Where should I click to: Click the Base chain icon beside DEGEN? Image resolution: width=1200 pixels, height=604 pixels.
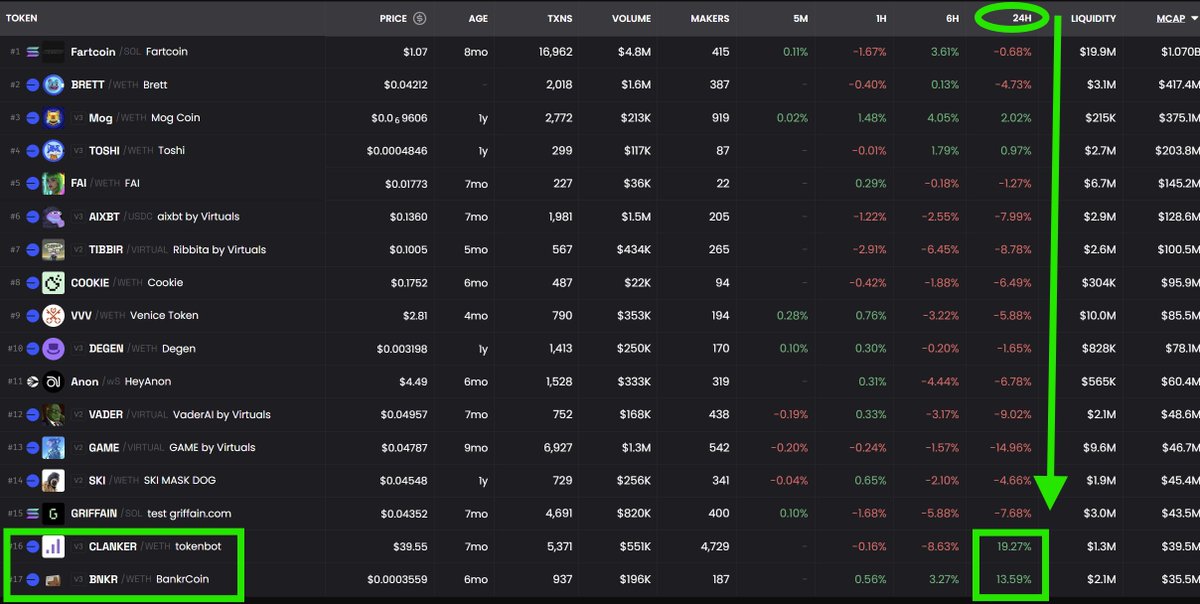tap(32, 349)
